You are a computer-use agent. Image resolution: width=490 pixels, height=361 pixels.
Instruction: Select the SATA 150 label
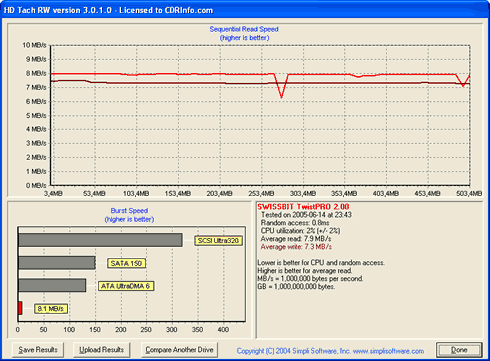(x=126, y=263)
